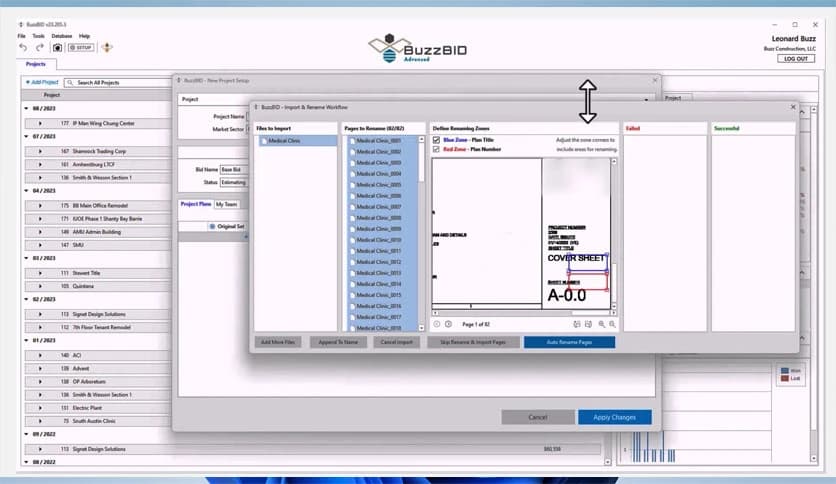Click the magnifier icon in project search

[70, 83]
